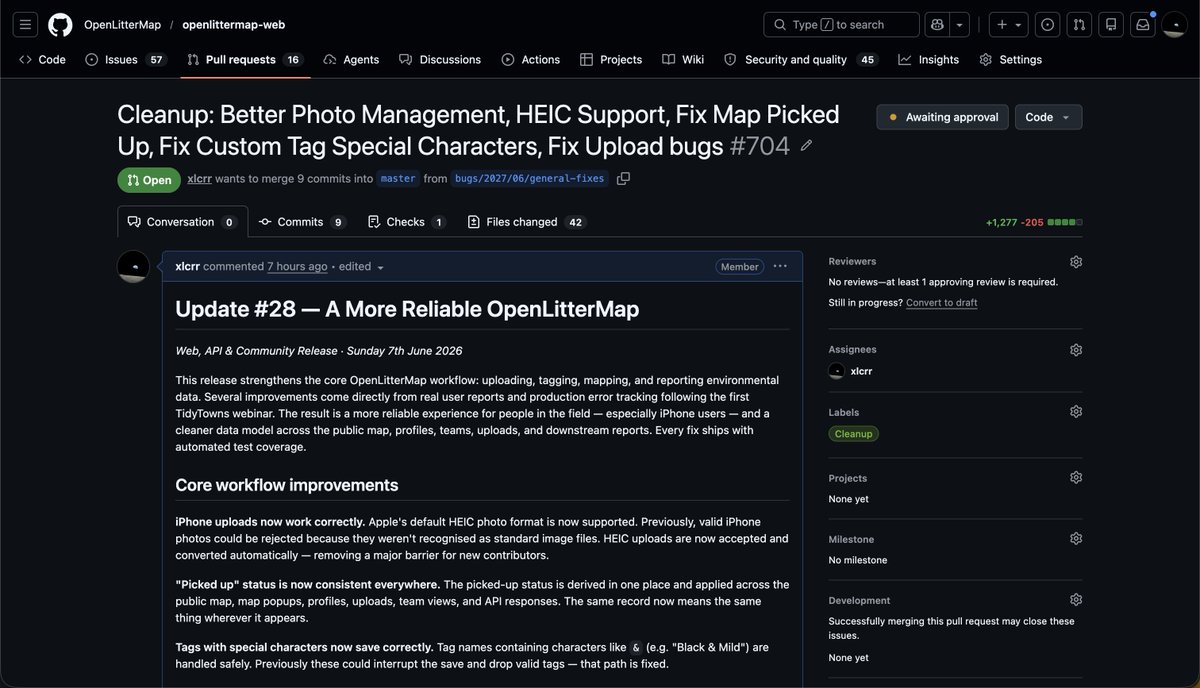Switch to the Commits tab

tap(301, 222)
